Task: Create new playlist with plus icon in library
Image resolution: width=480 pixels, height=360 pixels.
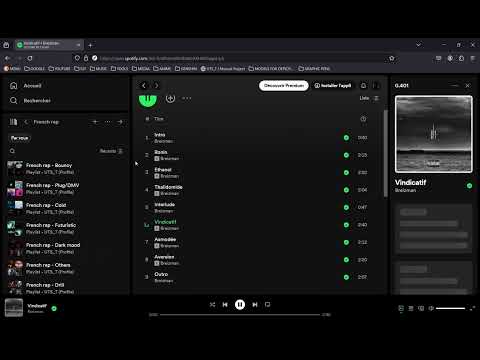Action: [x=95, y=122]
